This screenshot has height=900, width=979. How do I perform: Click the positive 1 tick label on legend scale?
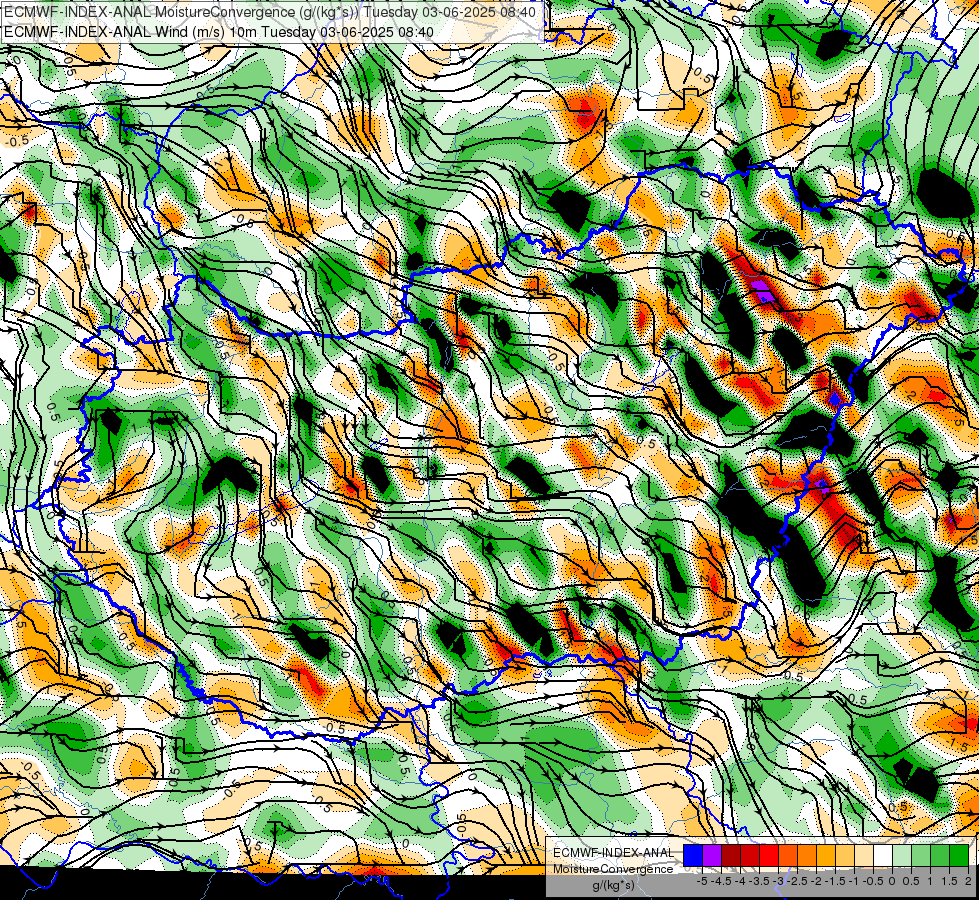[930, 881]
